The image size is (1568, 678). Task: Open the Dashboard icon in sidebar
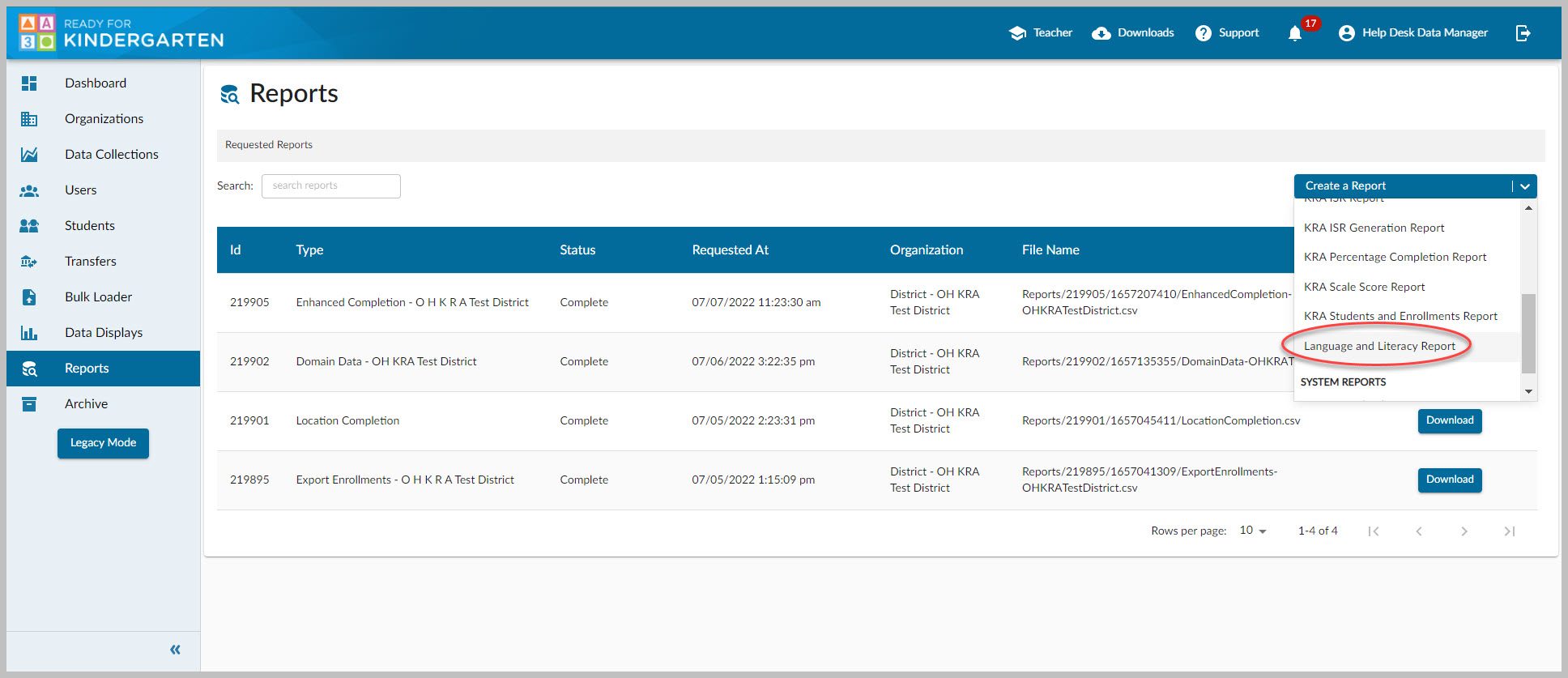coord(29,83)
